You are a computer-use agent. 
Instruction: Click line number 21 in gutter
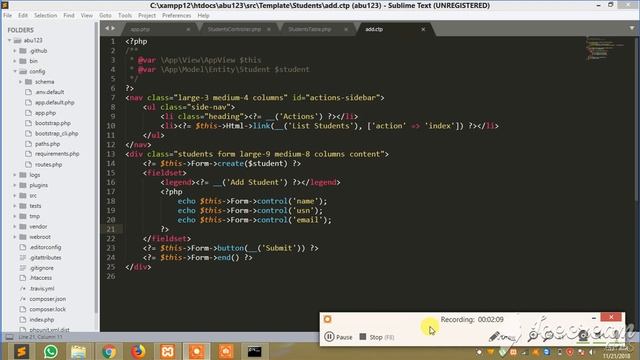point(111,229)
